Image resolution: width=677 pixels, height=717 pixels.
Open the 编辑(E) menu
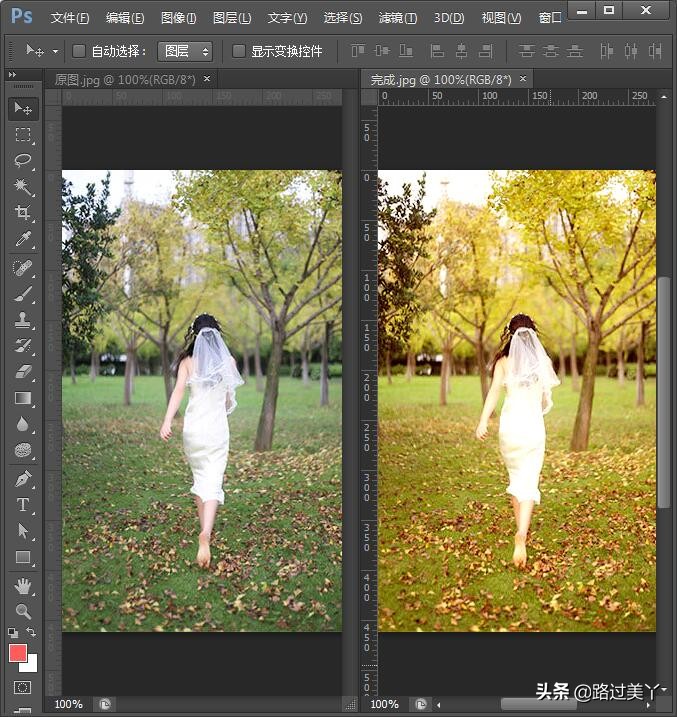coord(125,18)
